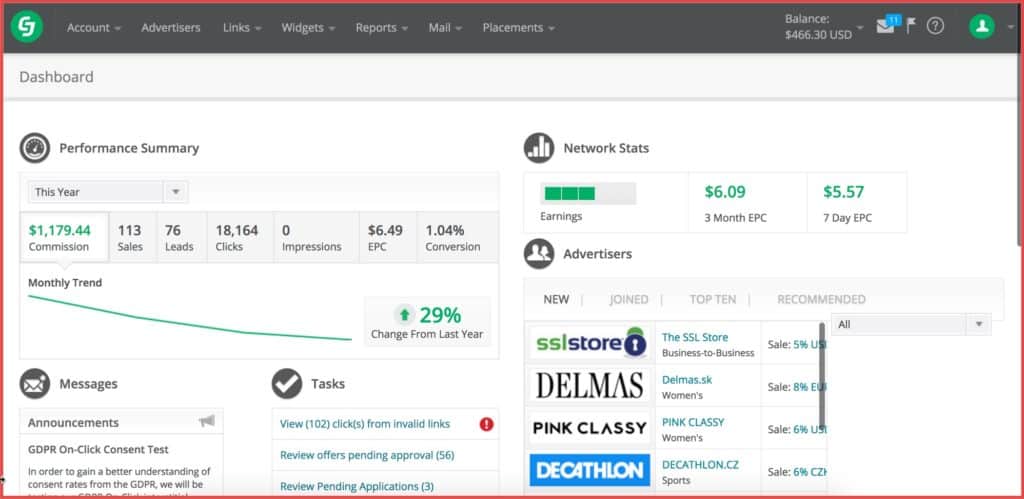Open the This Year period dropdown
This screenshot has width=1024, height=499.
point(108,192)
